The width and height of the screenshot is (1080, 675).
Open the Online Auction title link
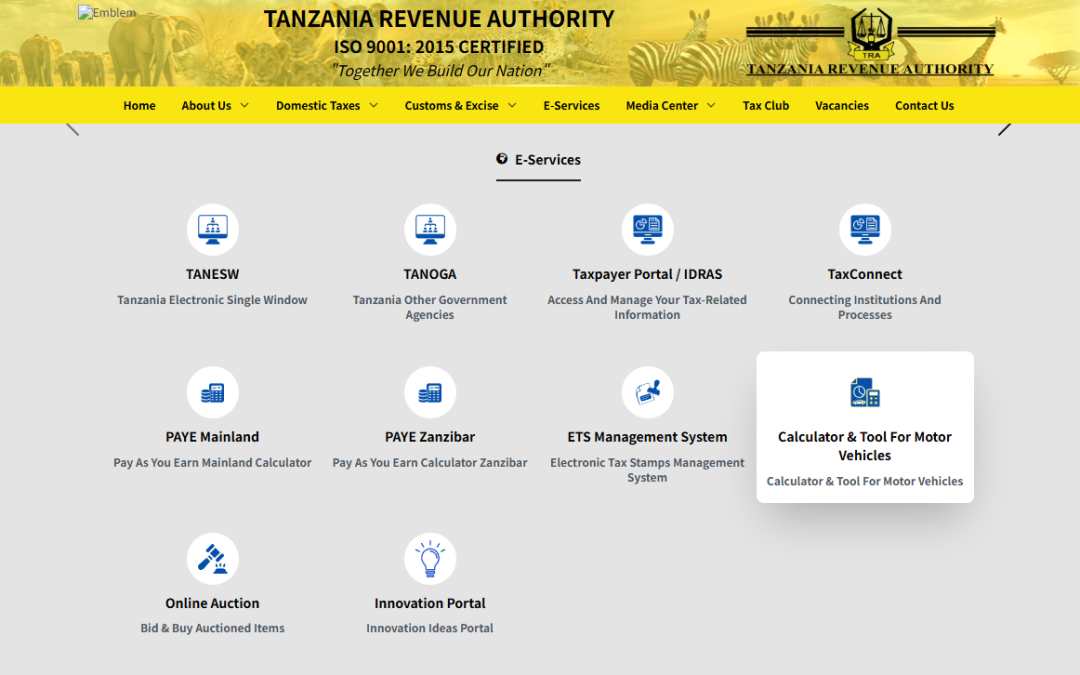coord(212,603)
